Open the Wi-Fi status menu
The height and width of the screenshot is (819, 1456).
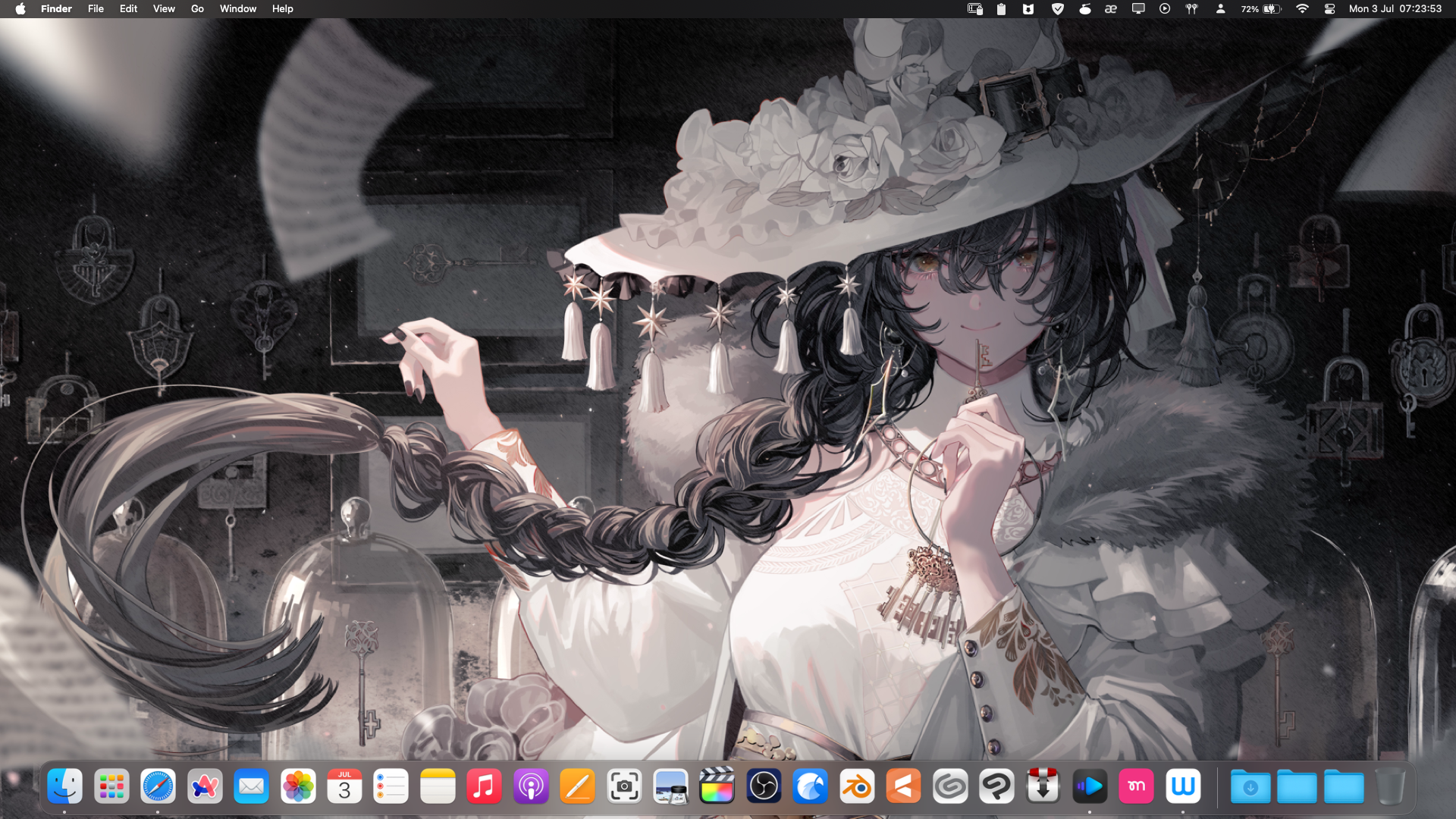(x=1302, y=9)
